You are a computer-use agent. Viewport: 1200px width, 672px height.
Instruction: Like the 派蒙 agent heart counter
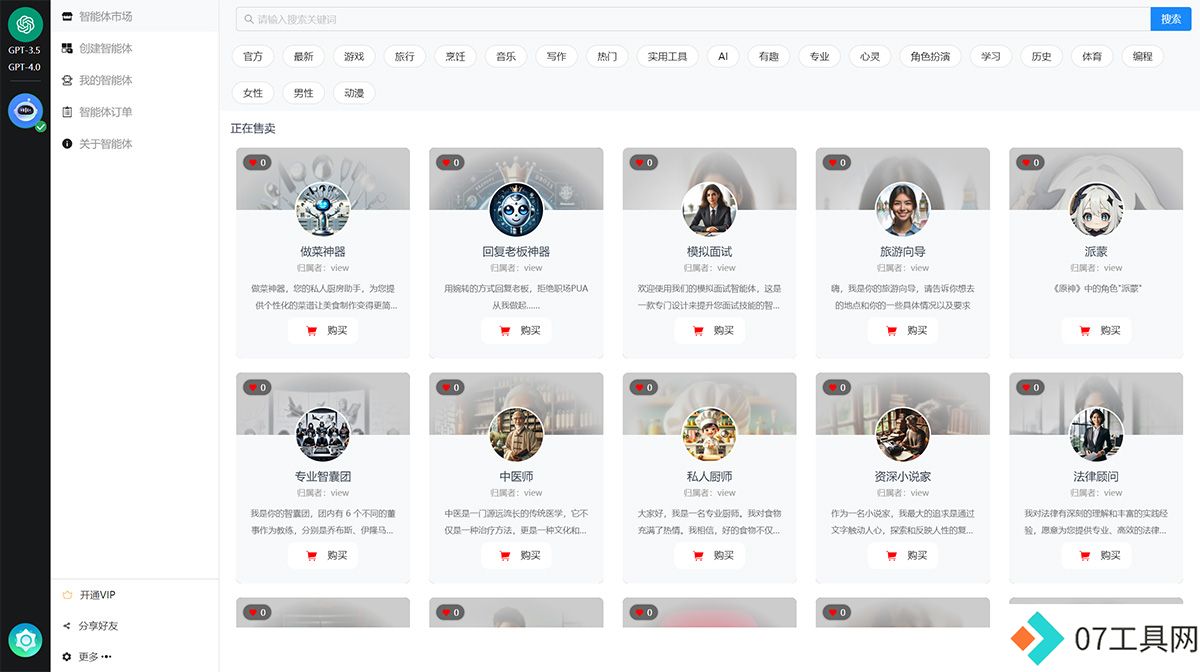point(1029,162)
